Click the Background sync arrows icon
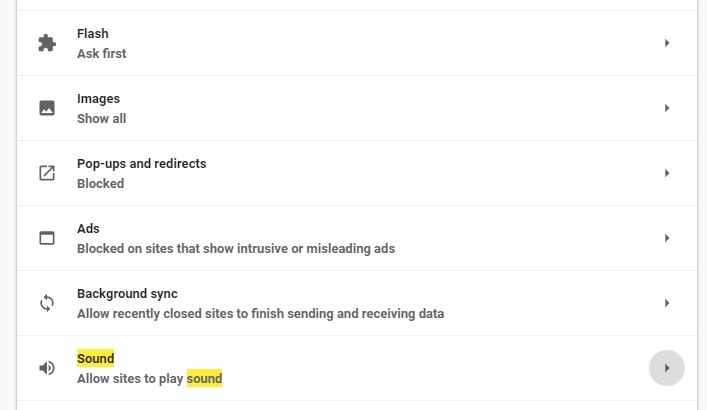Viewport: 707px width, 410px height. tap(47, 303)
